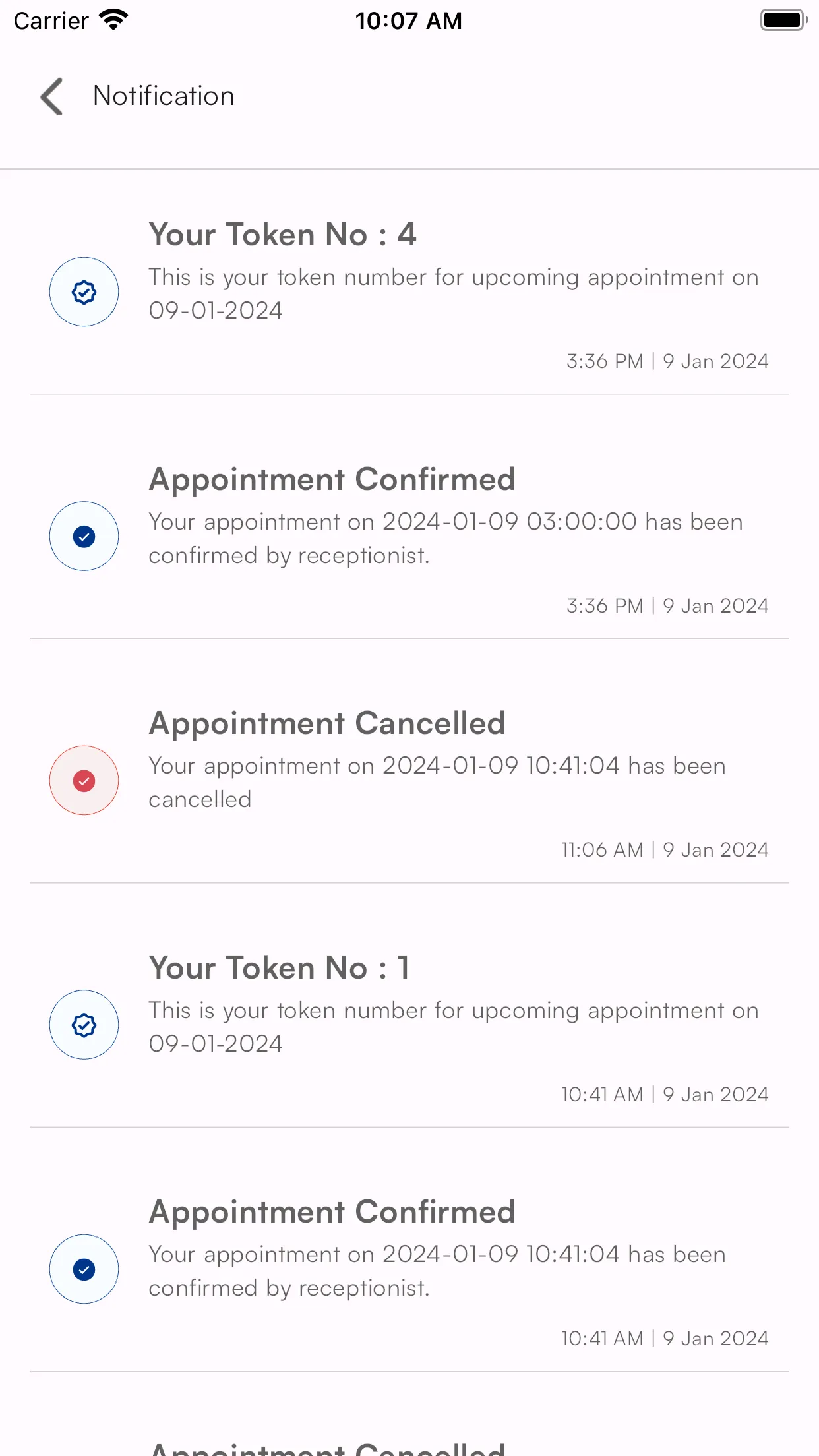The width and height of the screenshot is (819, 1456).
Task: Tap the Notification header title
Action: (164, 96)
